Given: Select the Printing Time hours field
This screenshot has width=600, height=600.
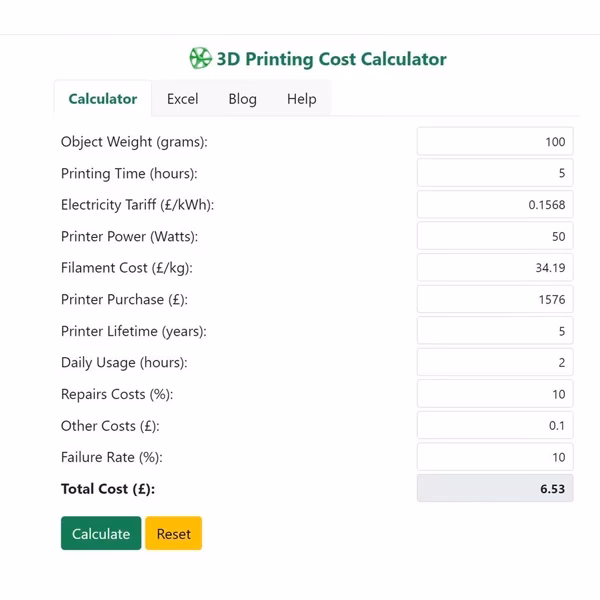Looking at the screenshot, I should (x=494, y=173).
